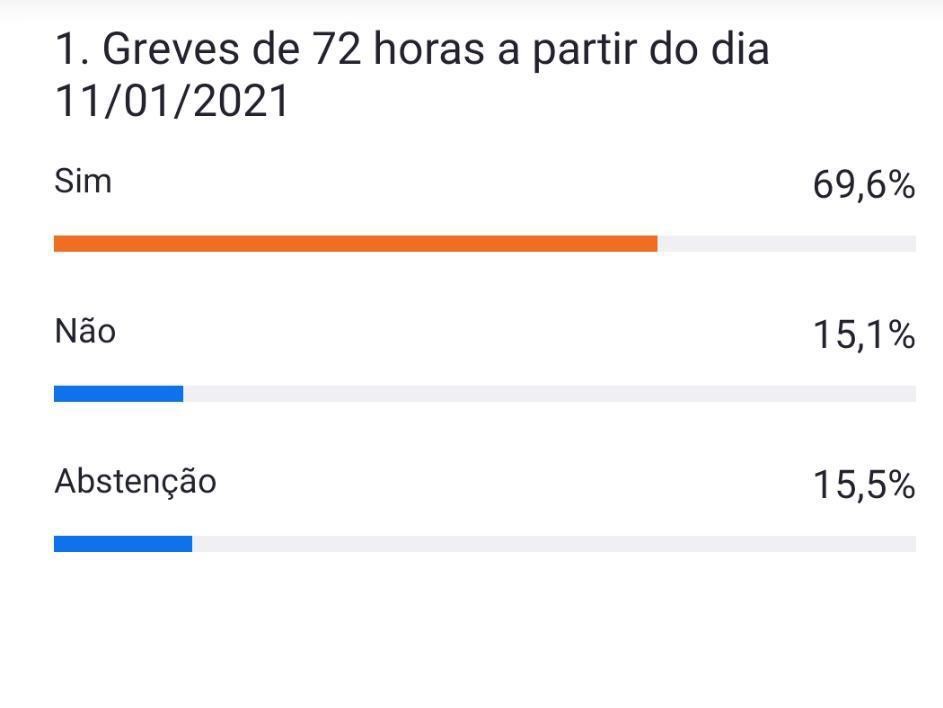Click the right end of the Abstenção blue fill
943x708 pixels.
click(x=187, y=544)
